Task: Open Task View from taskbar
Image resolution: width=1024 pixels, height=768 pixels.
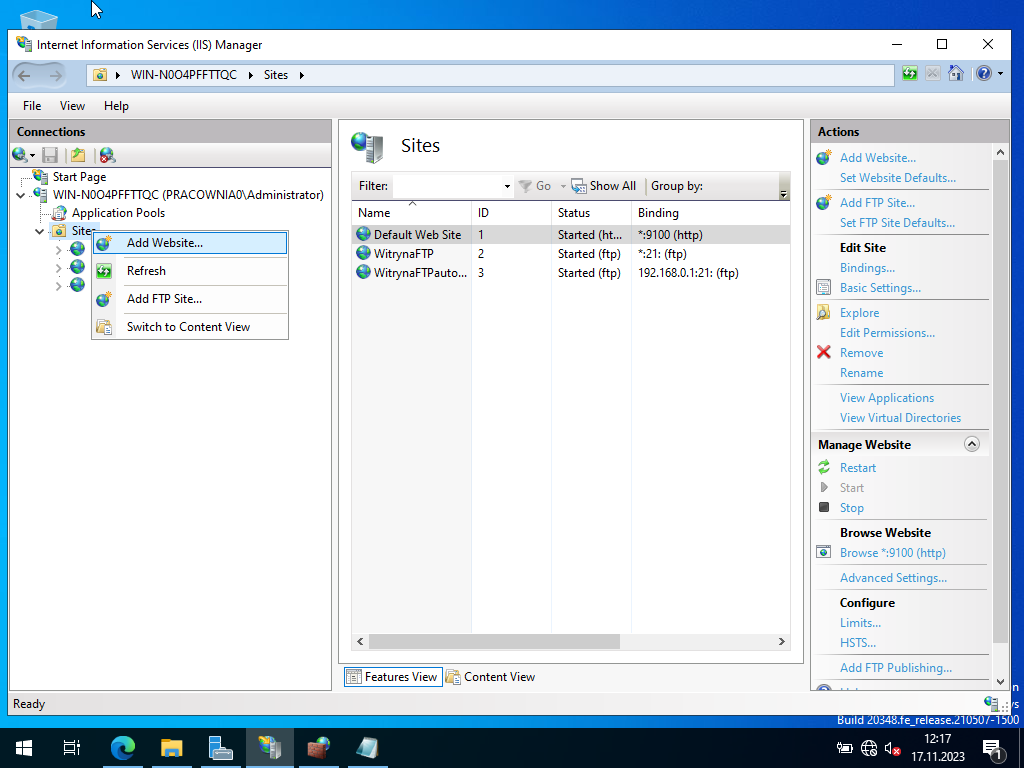Action: 72,748
